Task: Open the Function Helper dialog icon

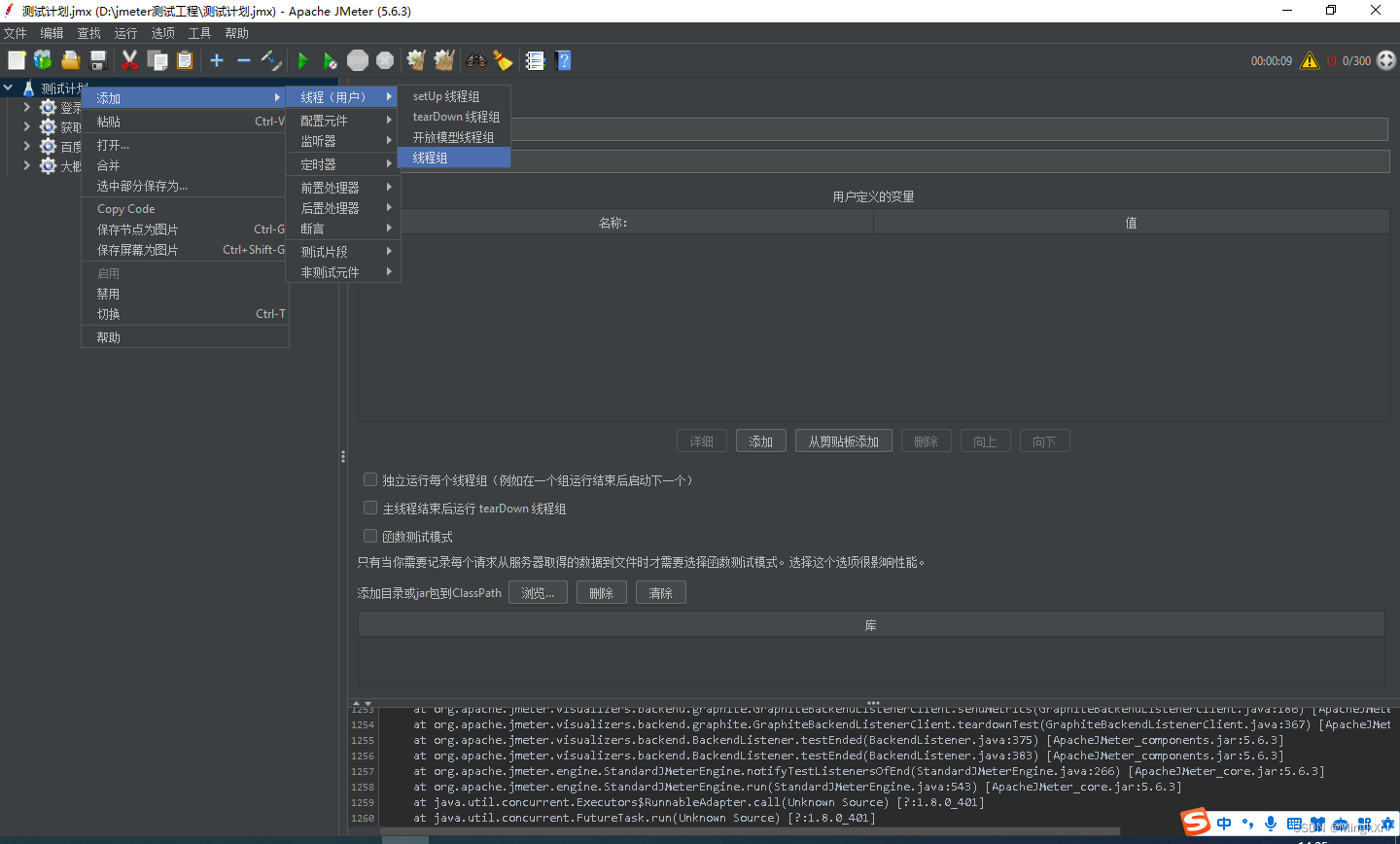Action: point(535,60)
